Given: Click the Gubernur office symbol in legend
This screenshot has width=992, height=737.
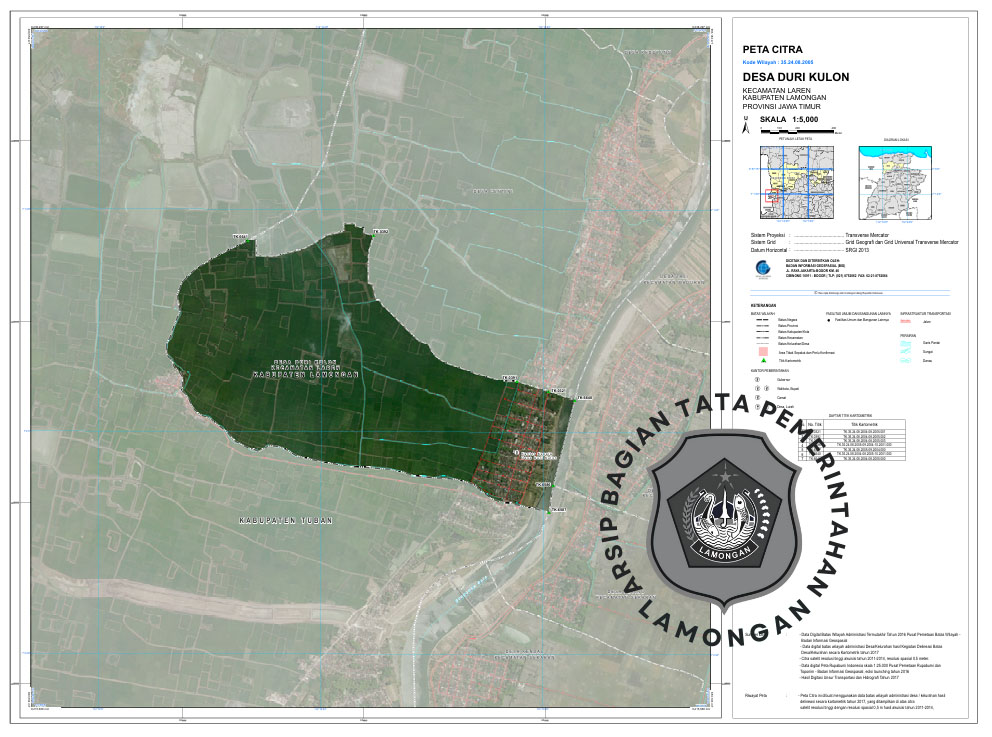Looking at the screenshot, I should (758, 380).
